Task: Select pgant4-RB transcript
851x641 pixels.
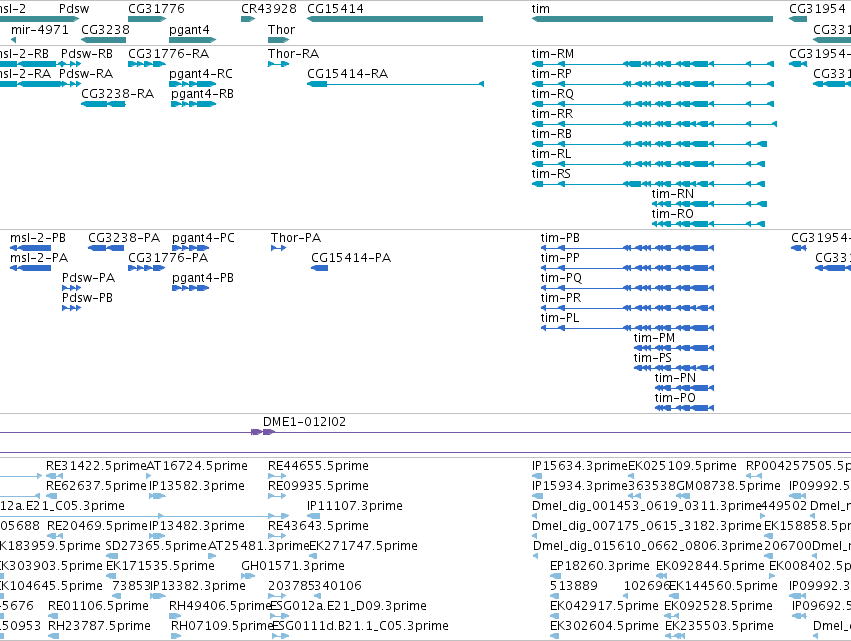Action: click(194, 104)
